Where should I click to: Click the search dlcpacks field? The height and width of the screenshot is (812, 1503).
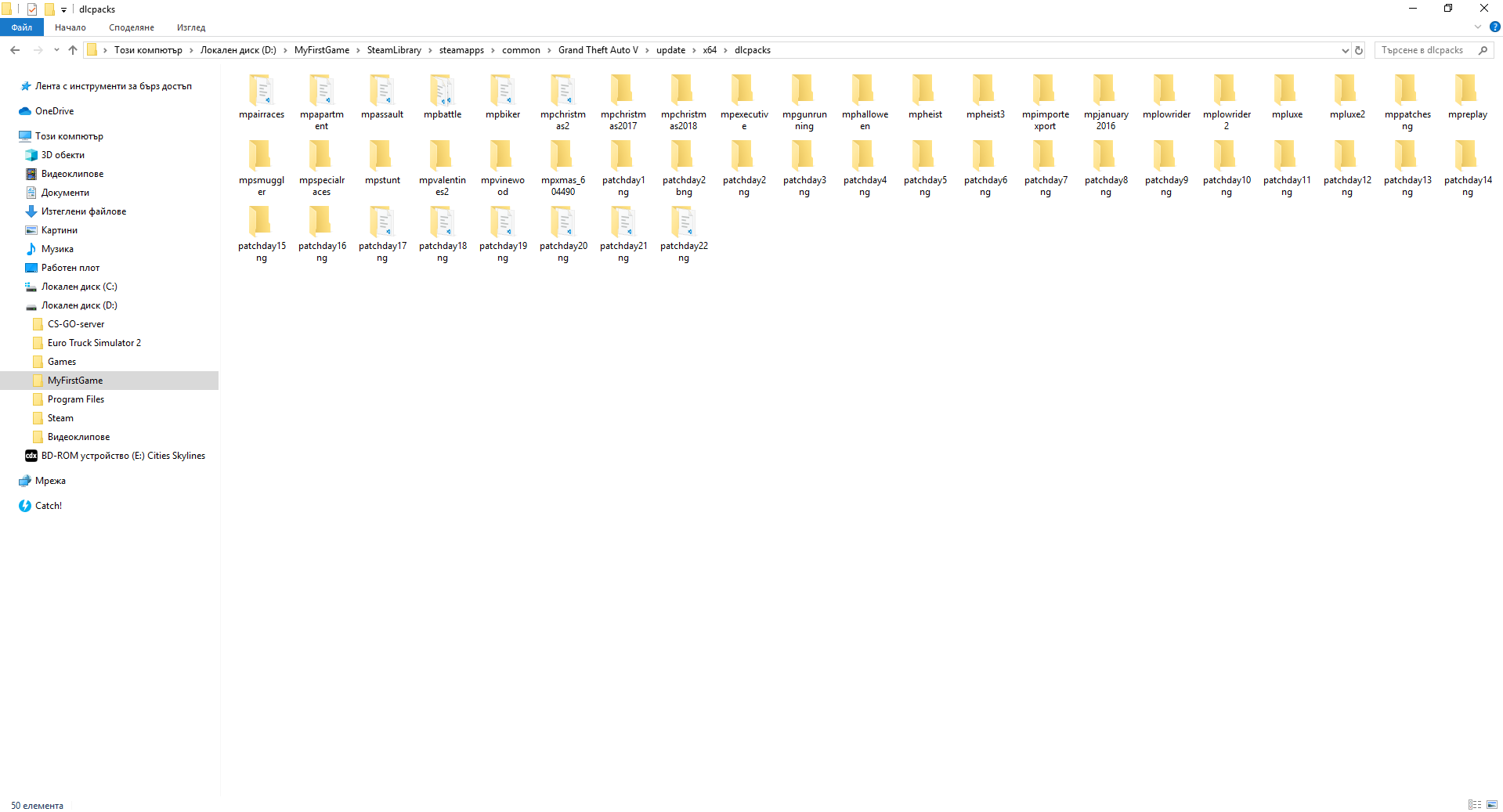(1433, 50)
